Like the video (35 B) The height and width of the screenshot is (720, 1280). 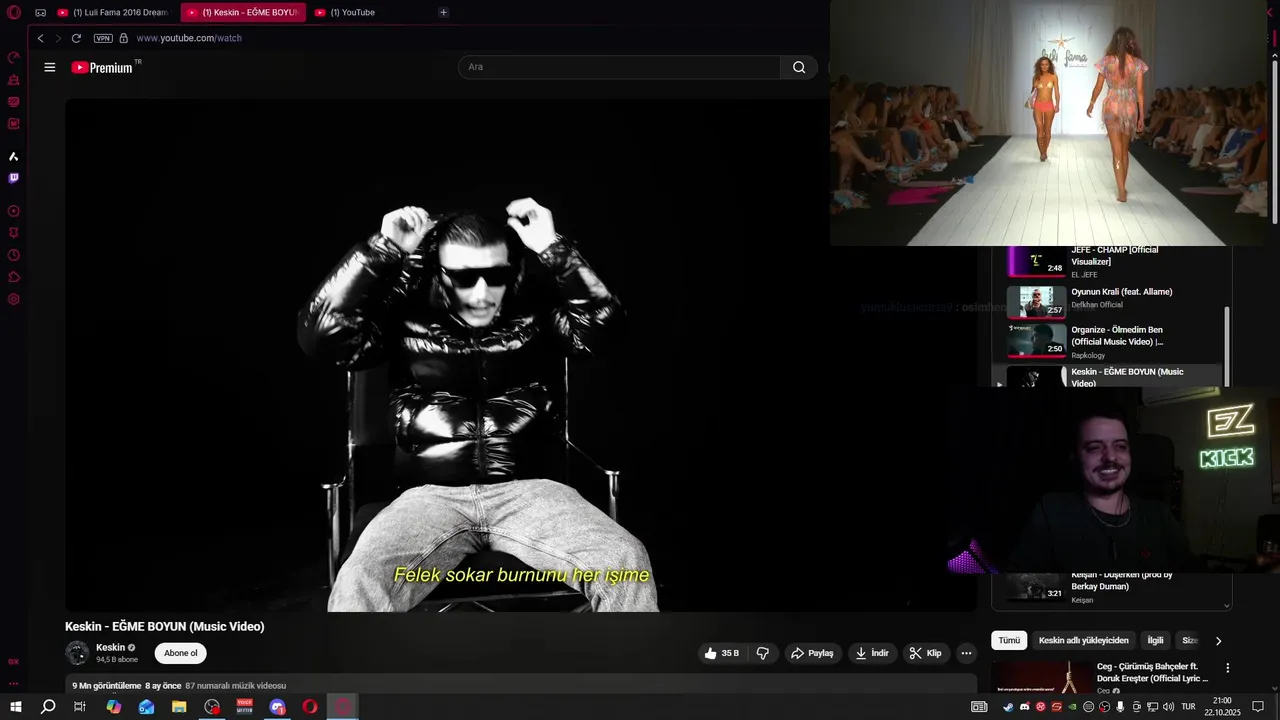tap(722, 653)
